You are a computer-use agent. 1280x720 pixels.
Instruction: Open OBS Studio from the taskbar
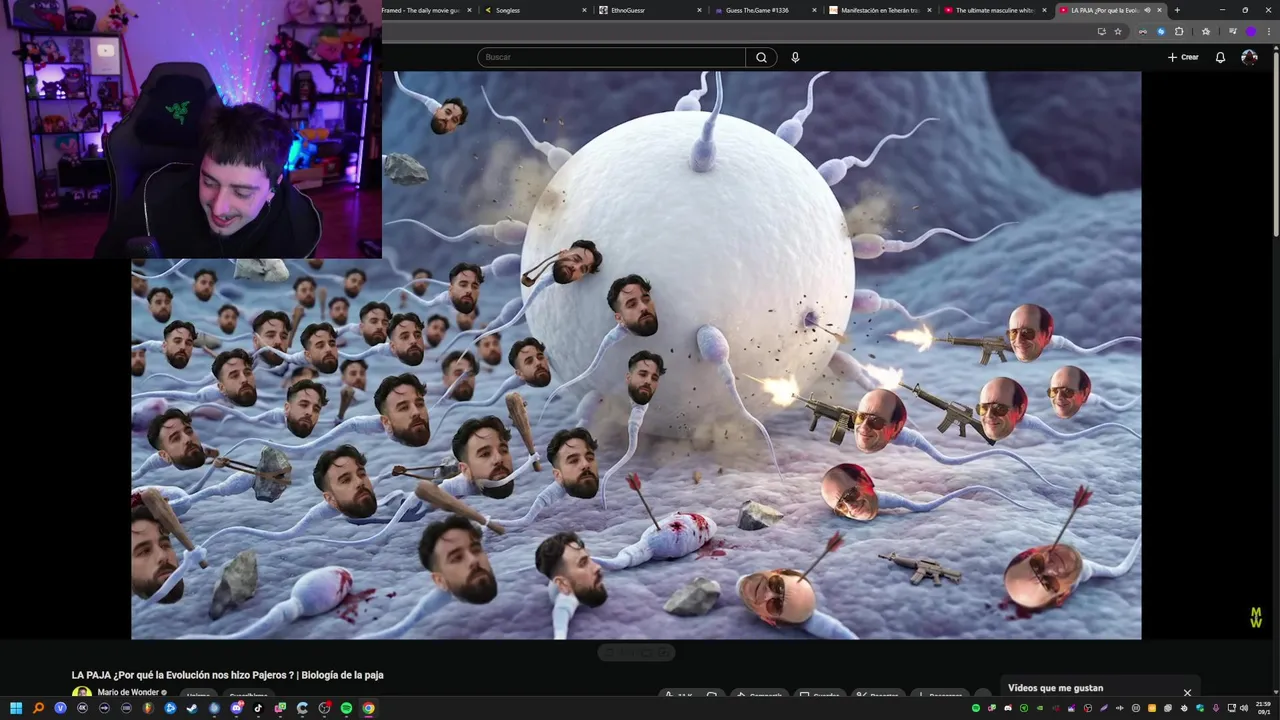[324, 708]
